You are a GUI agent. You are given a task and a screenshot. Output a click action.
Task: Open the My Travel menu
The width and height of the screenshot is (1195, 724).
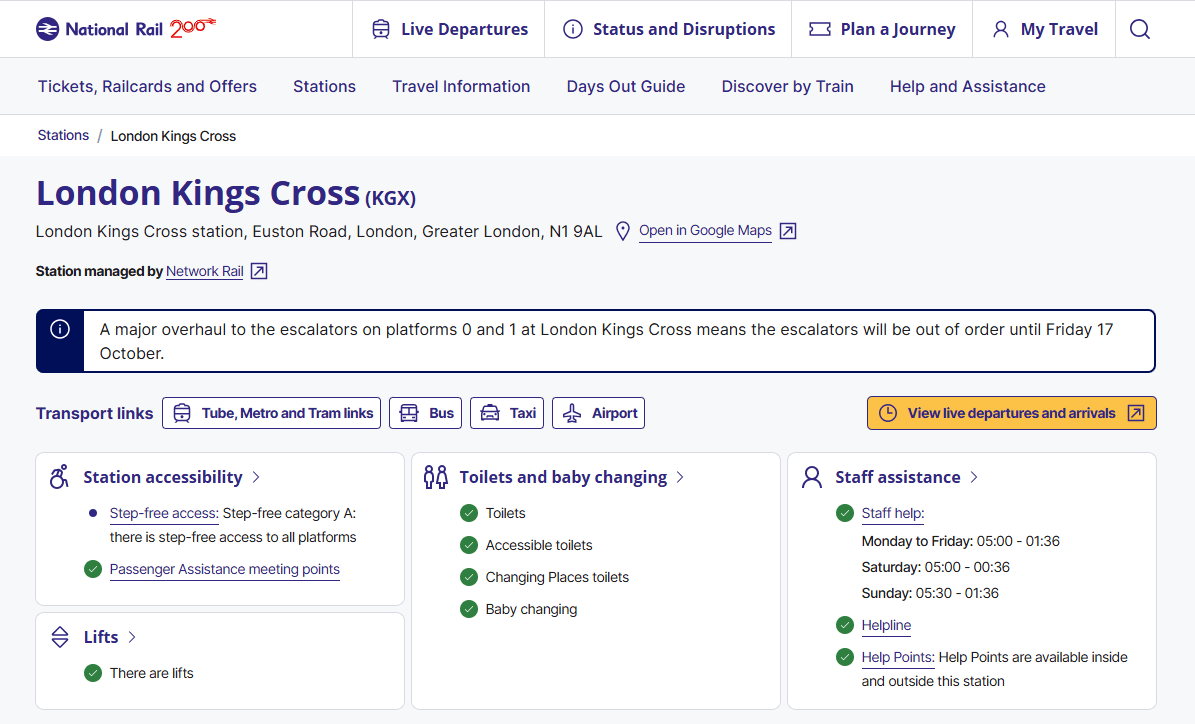pos(1044,29)
